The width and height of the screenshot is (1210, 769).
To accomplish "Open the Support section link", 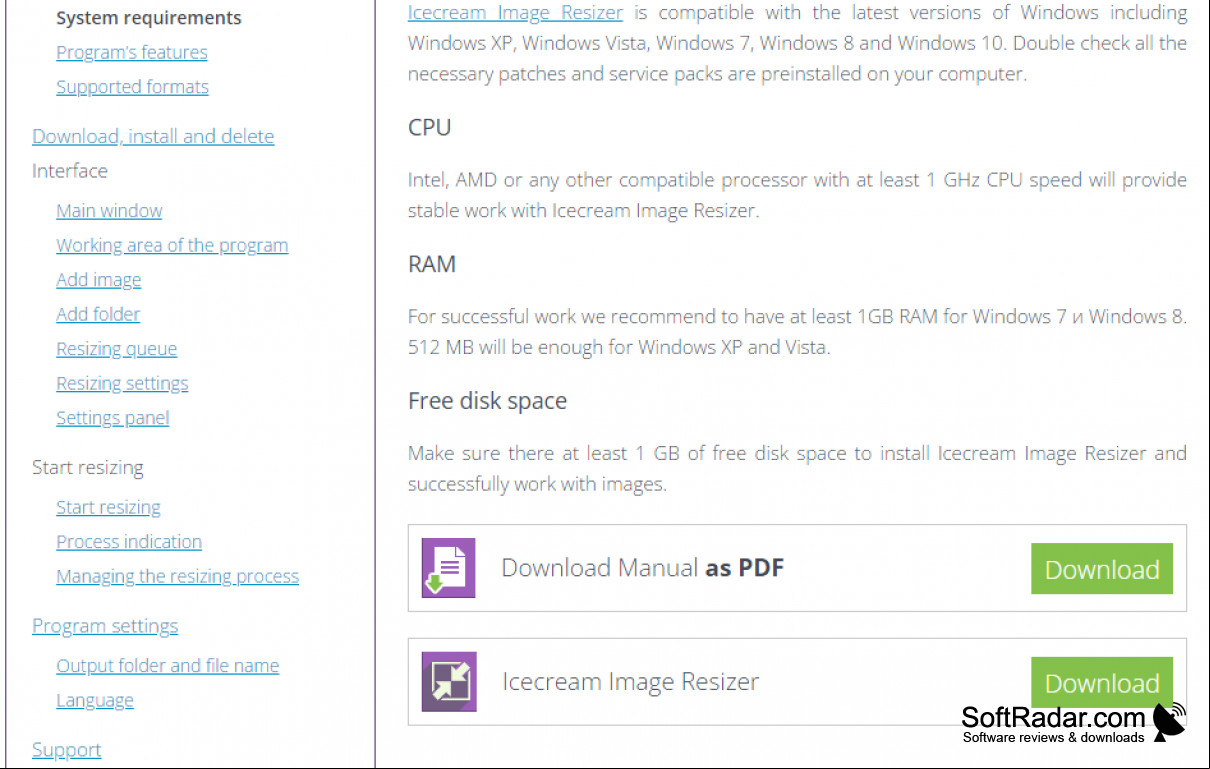I will tap(66, 750).
